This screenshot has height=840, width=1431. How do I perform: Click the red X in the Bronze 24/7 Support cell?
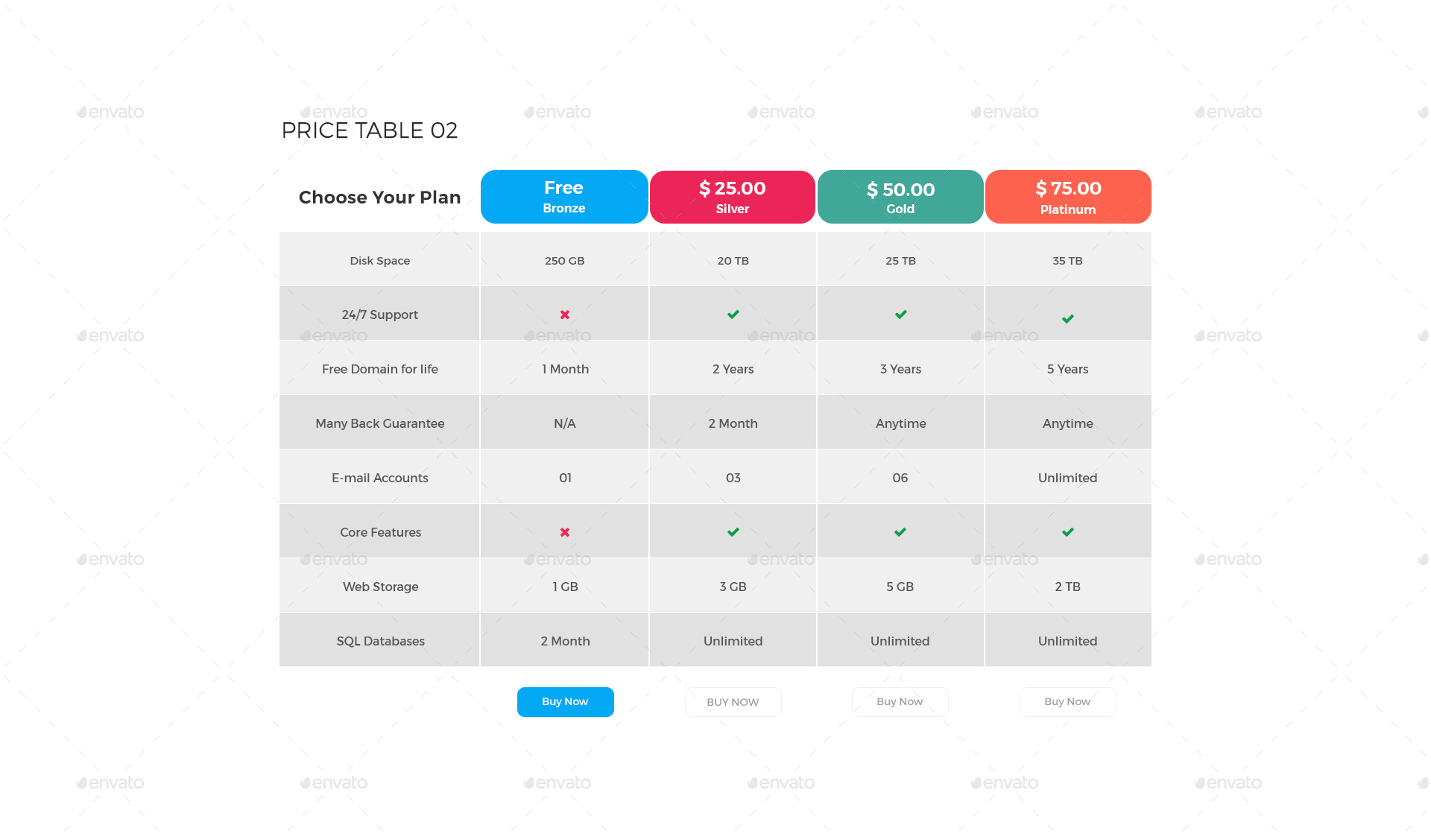(565, 315)
